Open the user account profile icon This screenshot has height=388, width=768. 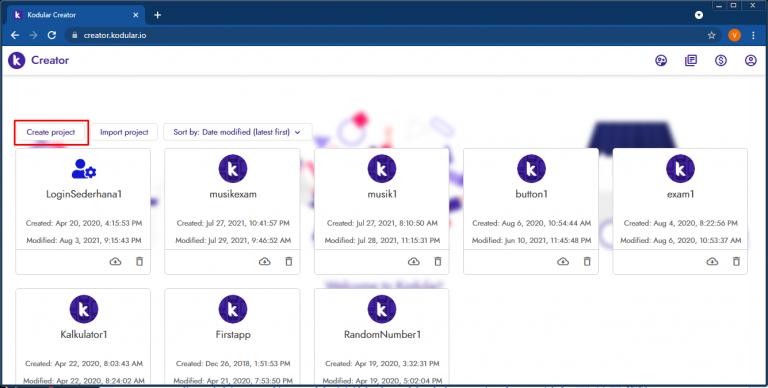(750, 61)
